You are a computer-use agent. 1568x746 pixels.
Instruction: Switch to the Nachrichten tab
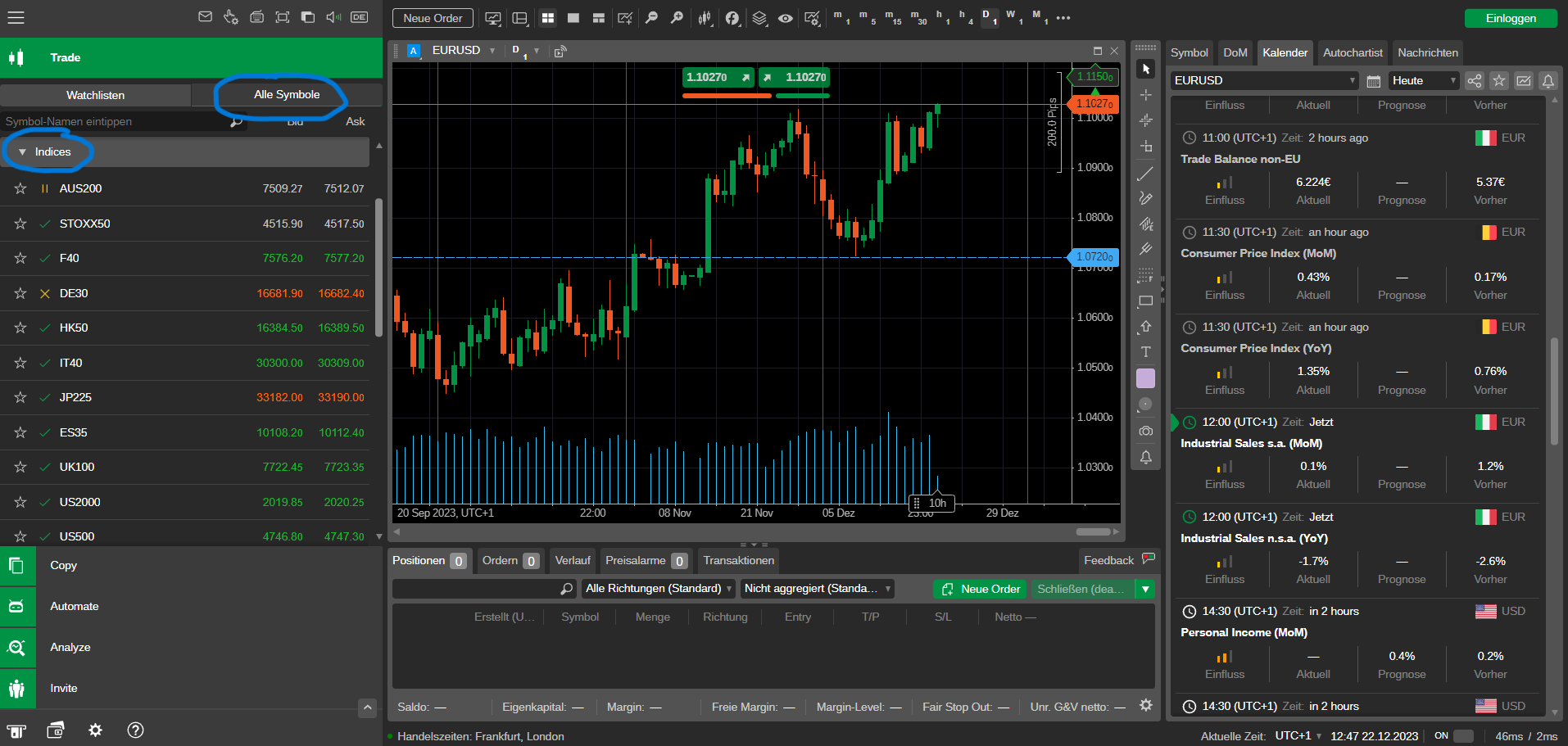(1427, 52)
